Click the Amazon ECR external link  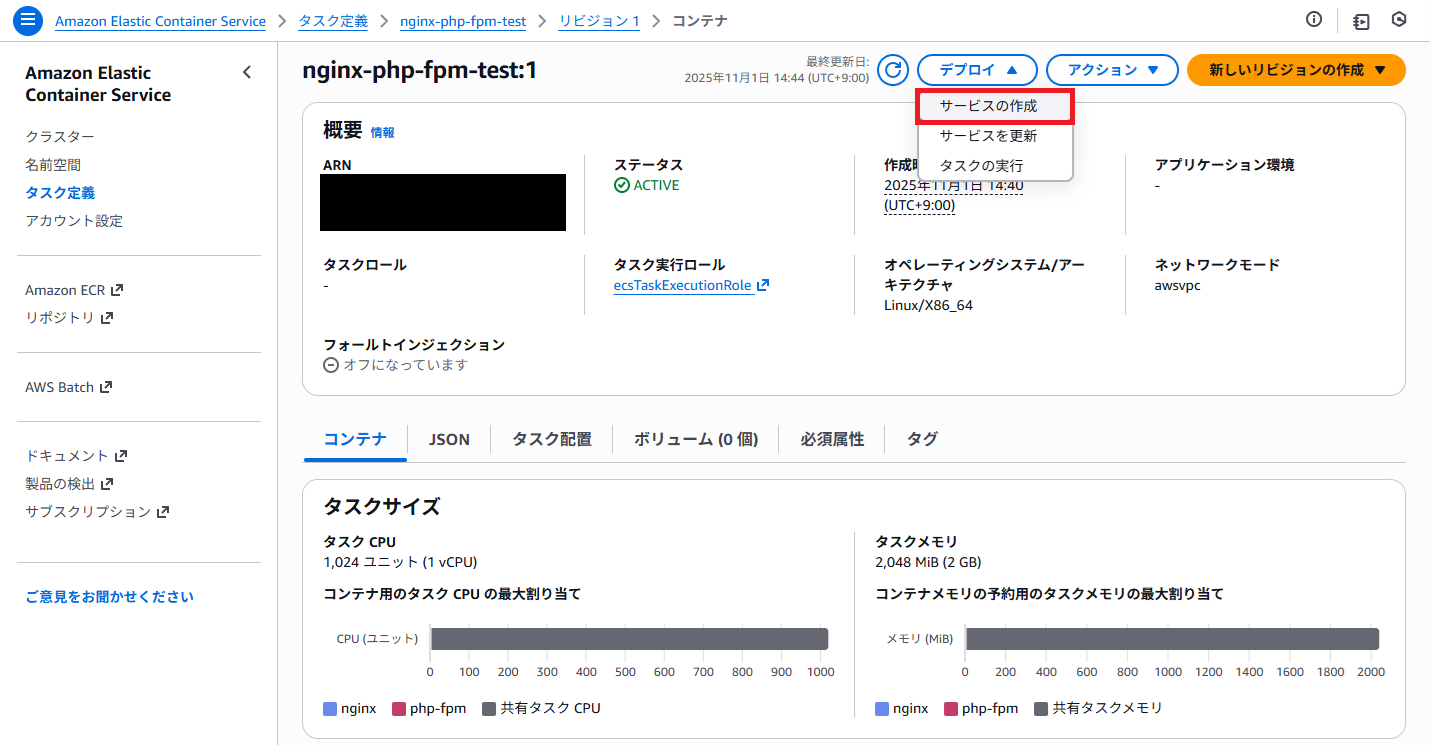pos(73,290)
